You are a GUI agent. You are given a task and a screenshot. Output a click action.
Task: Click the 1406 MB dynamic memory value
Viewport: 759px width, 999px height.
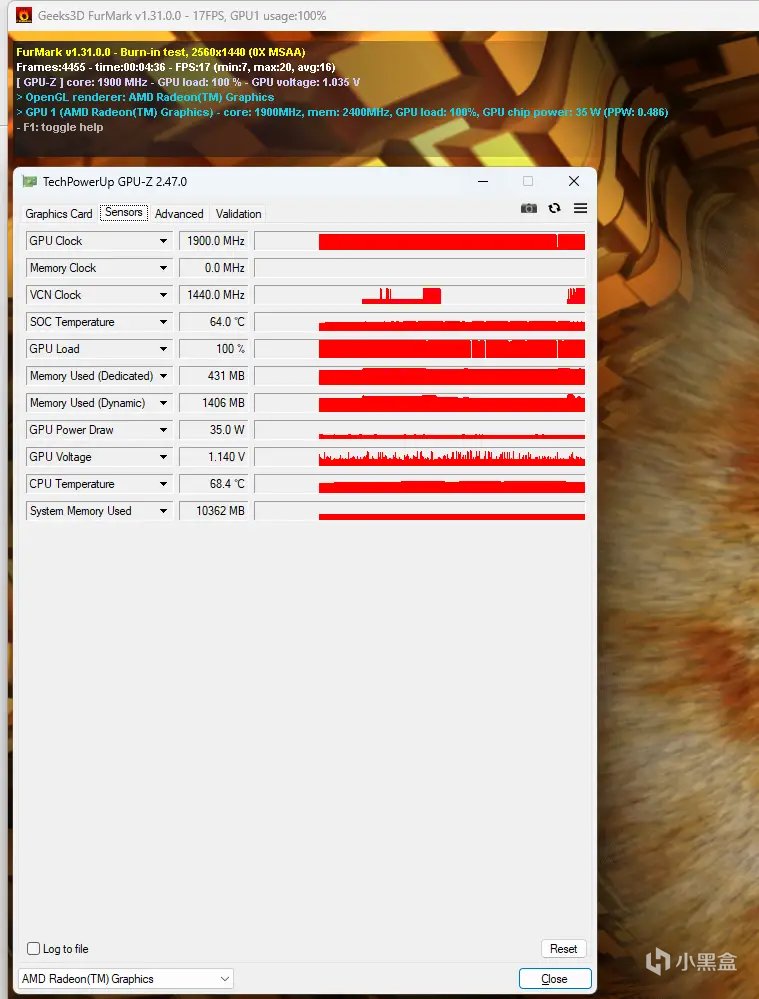(x=213, y=403)
